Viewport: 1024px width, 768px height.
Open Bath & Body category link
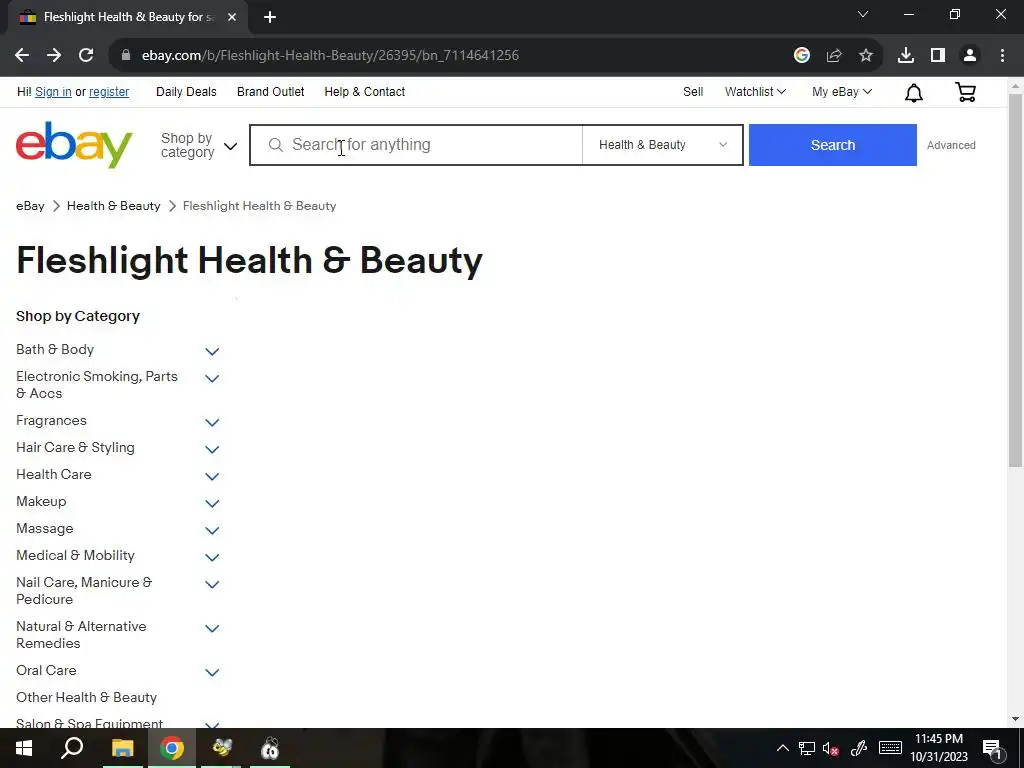[55, 349]
